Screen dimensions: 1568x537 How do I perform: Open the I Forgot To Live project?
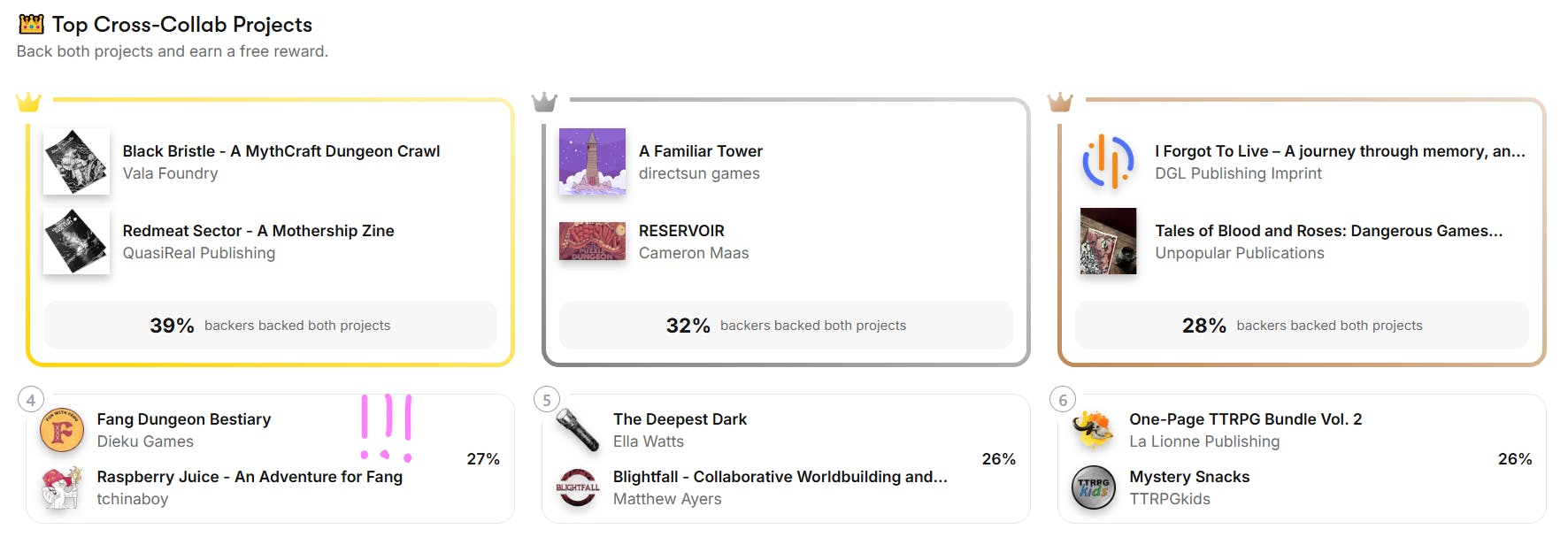click(1339, 151)
